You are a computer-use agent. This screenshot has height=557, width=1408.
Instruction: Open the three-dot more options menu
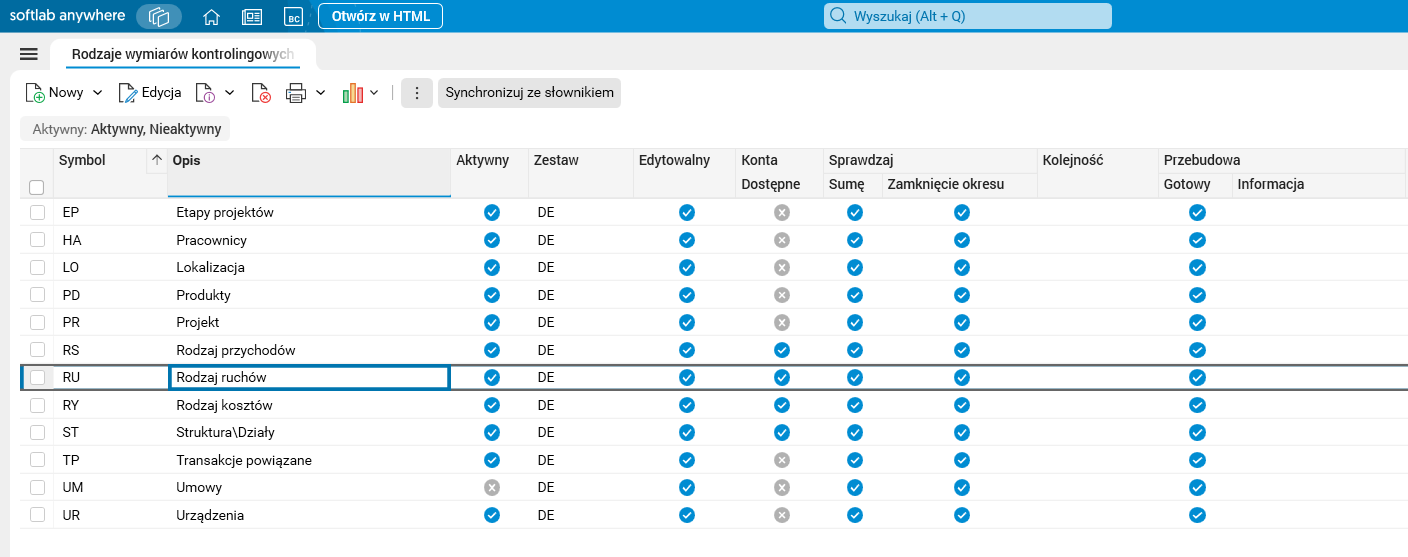point(417,93)
